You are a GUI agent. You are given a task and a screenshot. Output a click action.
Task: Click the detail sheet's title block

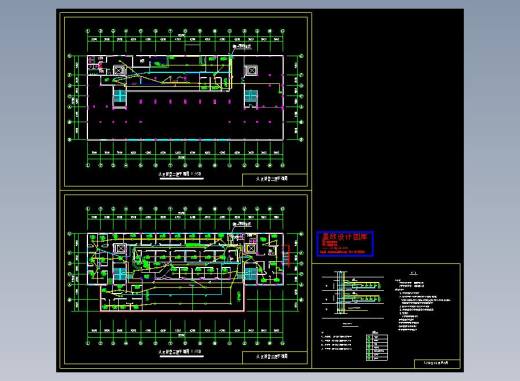(x=437, y=363)
